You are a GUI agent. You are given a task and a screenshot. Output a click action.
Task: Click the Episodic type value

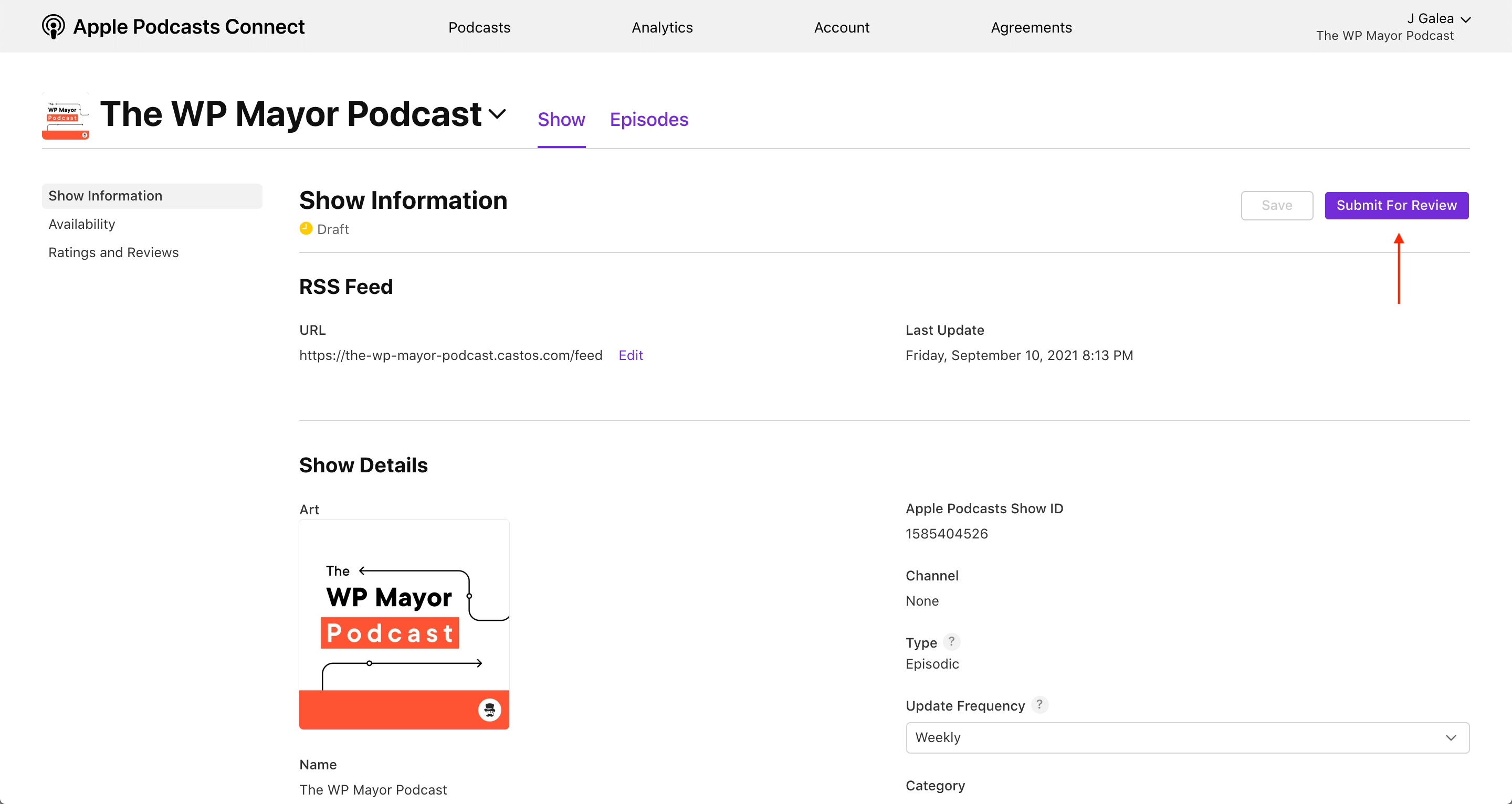click(932, 664)
